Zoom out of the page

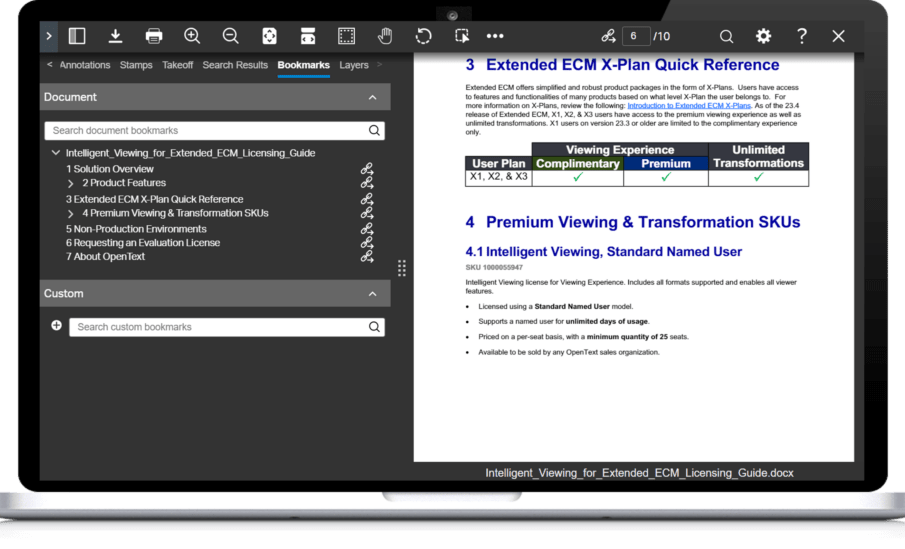[230, 36]
